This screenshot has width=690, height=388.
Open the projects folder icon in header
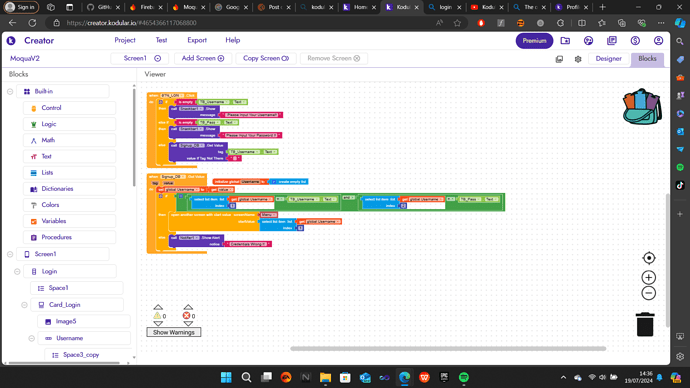point(565,40)
